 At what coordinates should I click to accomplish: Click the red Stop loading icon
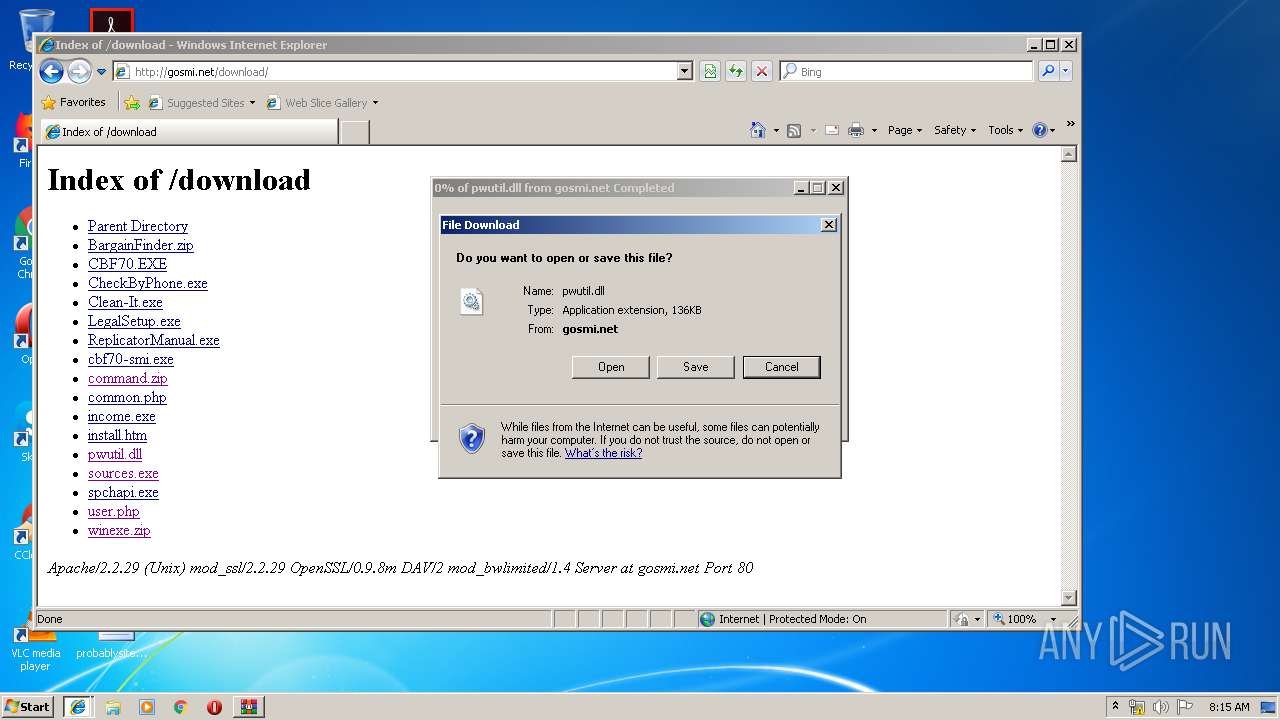(x=762, y=71)
